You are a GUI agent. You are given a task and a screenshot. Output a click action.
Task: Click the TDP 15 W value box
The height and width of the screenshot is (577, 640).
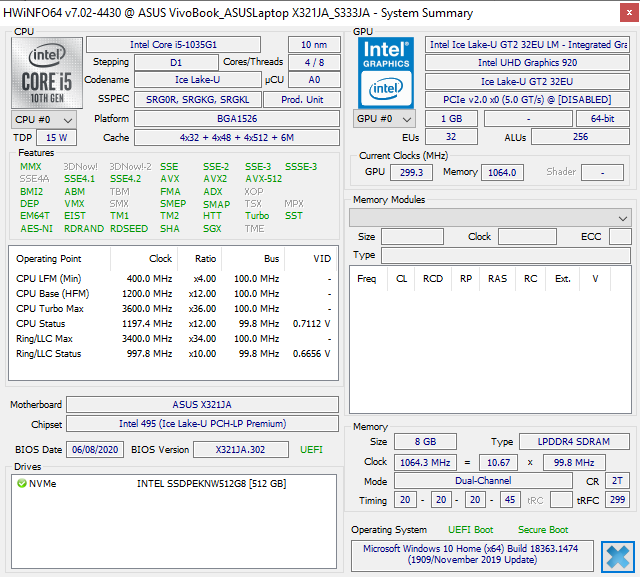(57, 137)
